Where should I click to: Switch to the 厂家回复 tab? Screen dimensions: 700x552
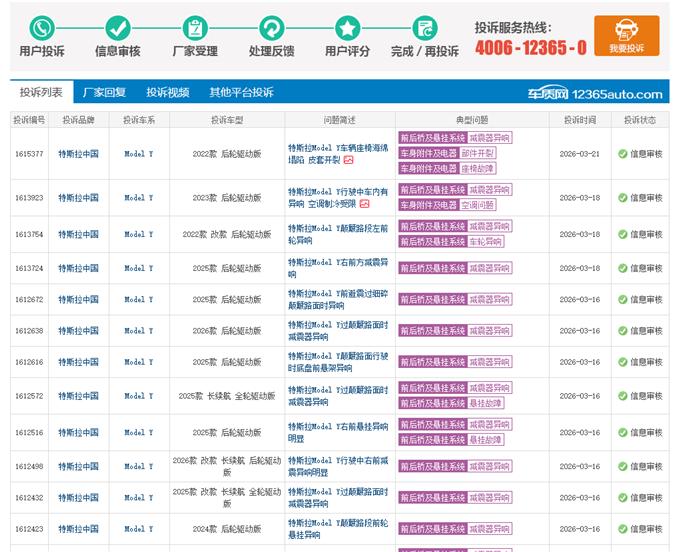tap(104, 93)
